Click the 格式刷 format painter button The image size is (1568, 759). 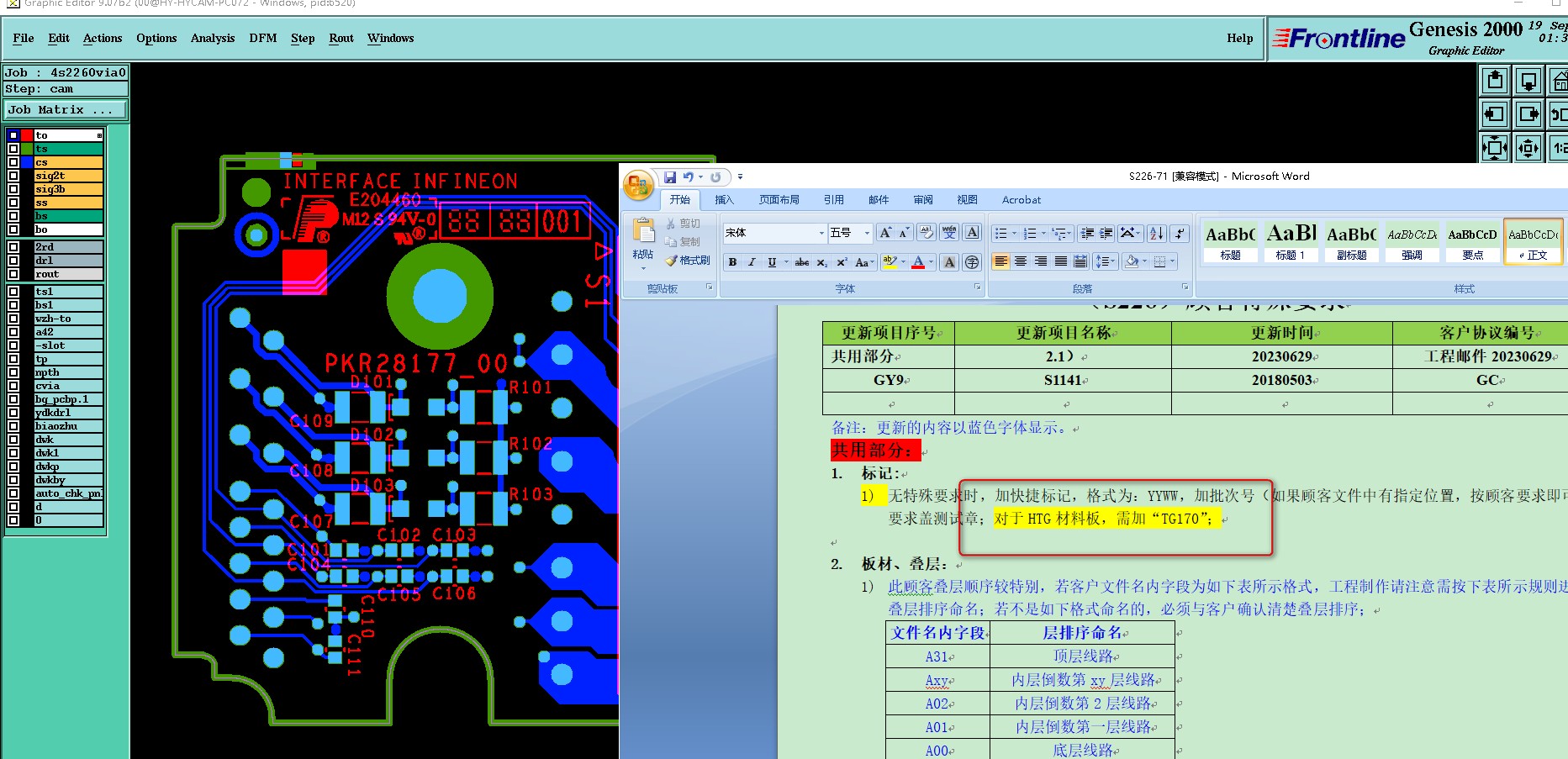point(688,261)
